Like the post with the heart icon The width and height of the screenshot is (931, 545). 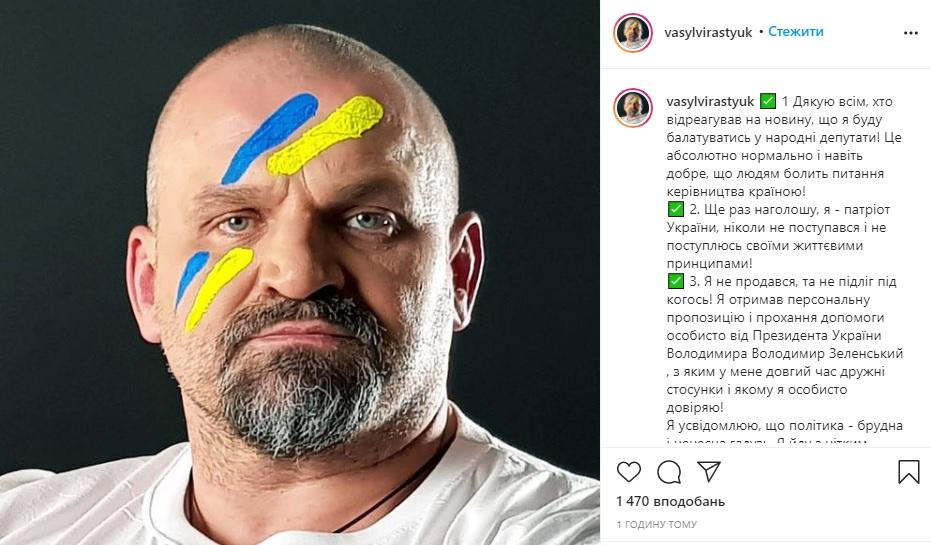pyautogui.click(x=629, y=471)
